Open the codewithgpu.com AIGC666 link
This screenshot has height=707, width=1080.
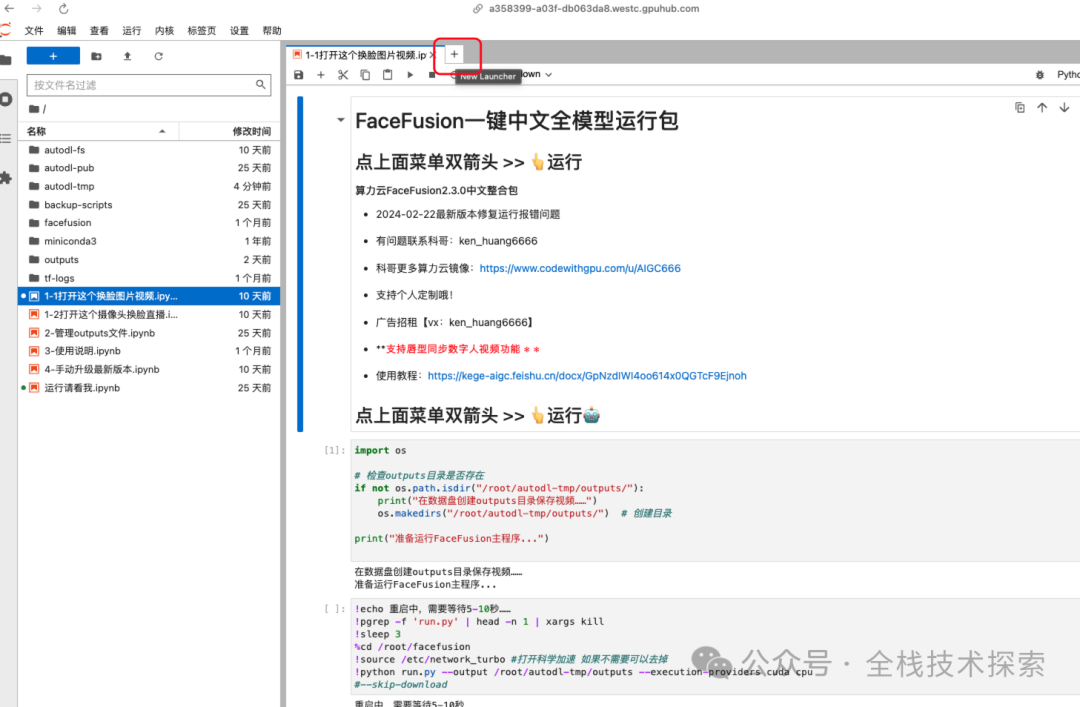(x=580, y=268)
